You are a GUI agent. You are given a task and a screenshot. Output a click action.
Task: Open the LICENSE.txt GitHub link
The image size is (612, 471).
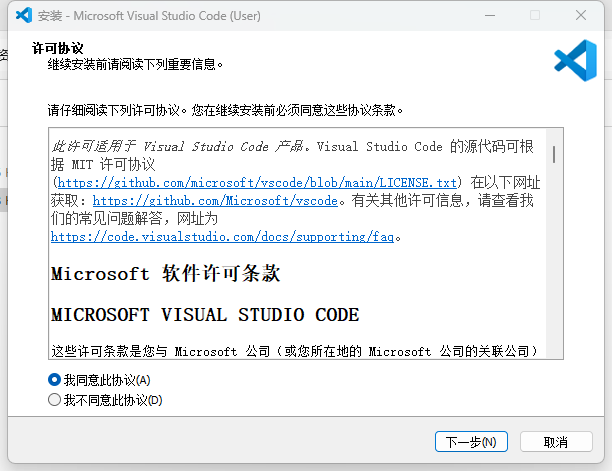[x=257, y=183]
